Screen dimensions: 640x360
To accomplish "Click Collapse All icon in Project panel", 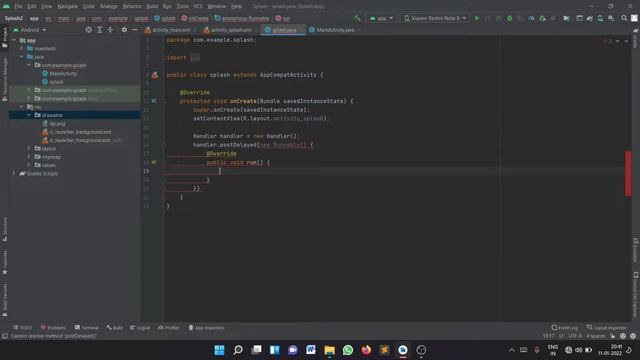I will [110, 30].
